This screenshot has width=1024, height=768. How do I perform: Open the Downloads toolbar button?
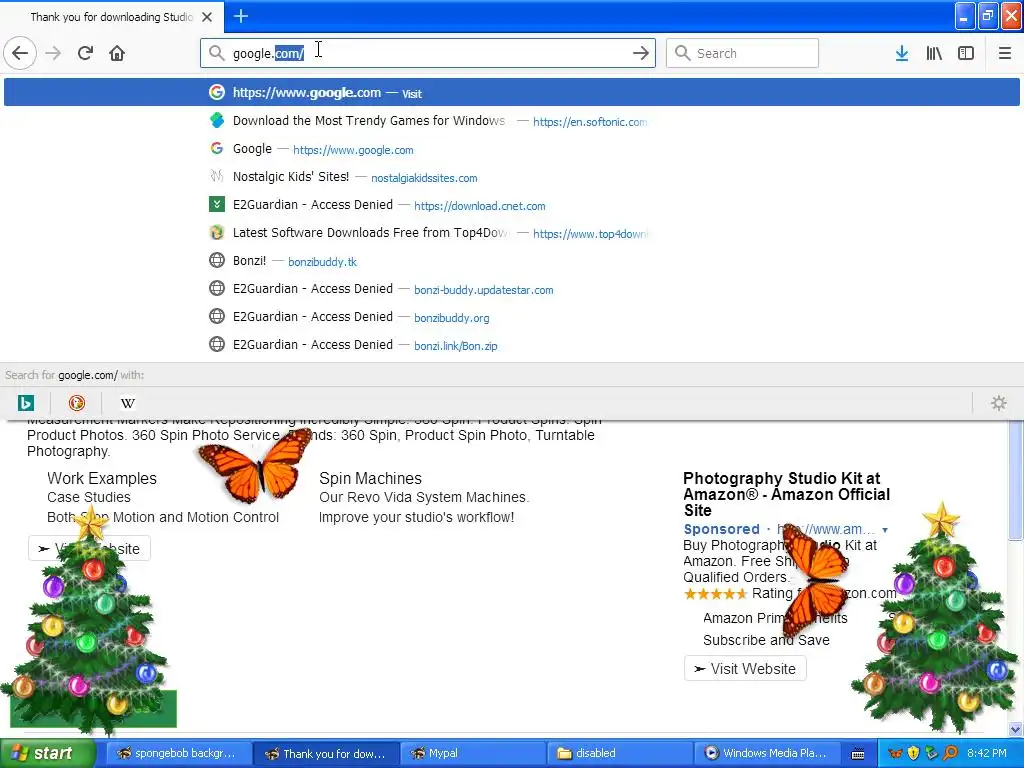(902, 53)
